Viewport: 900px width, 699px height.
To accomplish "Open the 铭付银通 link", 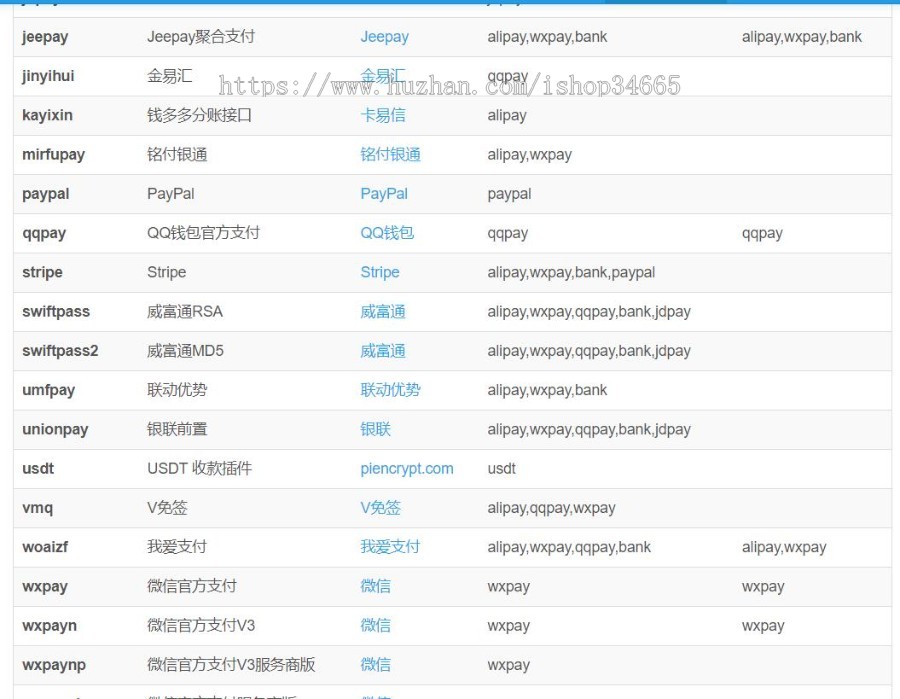I will (x=390, y=154).
